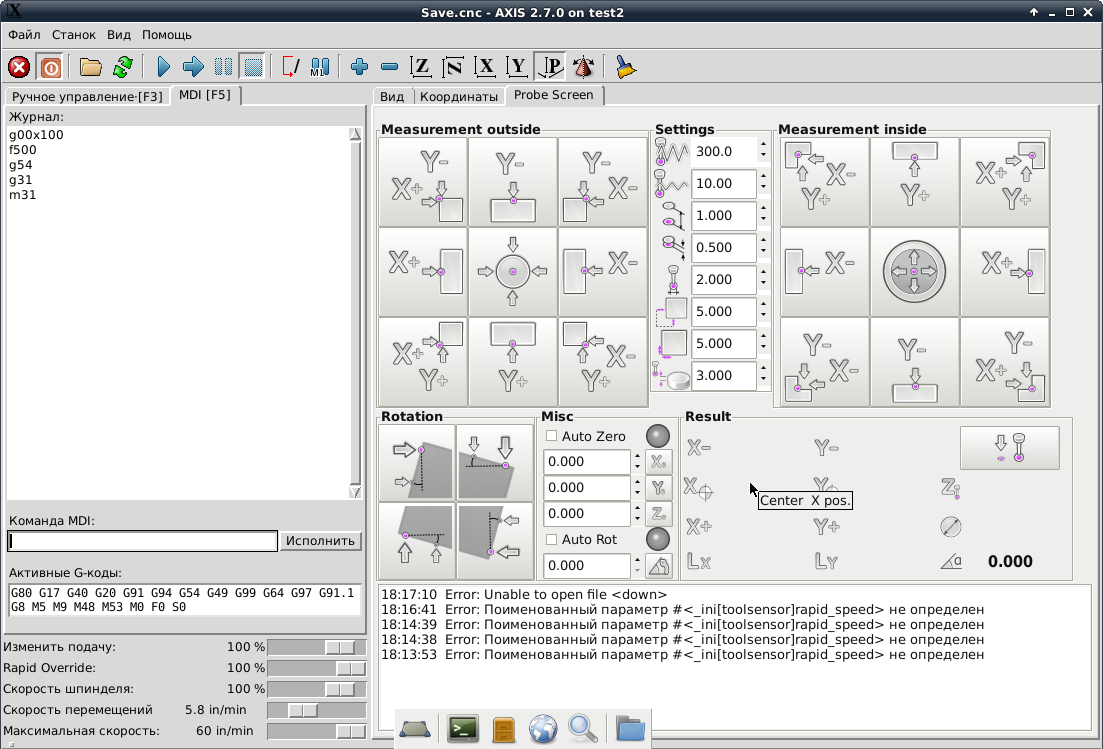1103x749 pixels.
Task: Enable the Auto Zero checkbox
Action: [552, 436]
